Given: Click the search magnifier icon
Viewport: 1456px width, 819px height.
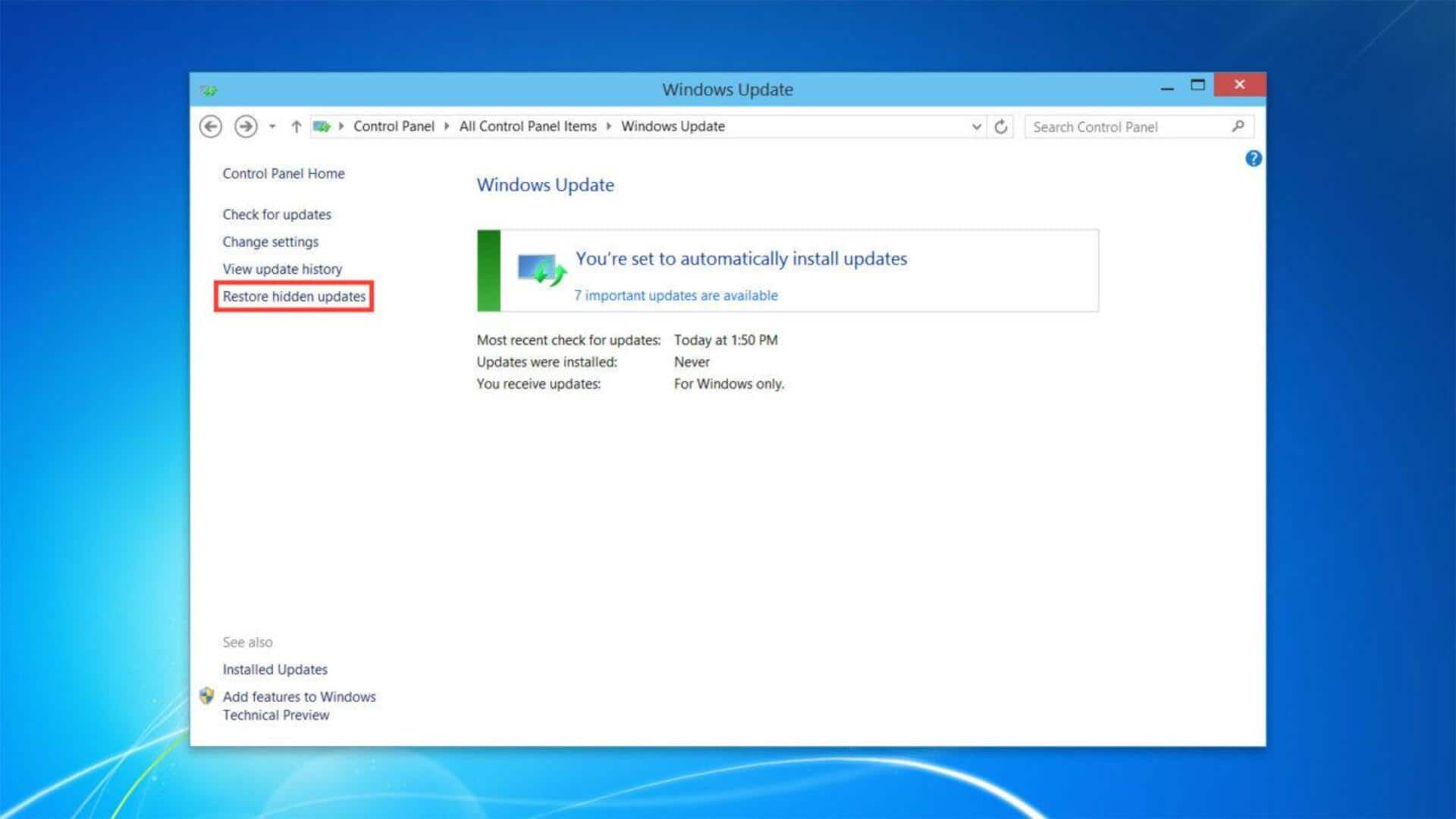Looking at the screenshot, I should coord(1238,126).
